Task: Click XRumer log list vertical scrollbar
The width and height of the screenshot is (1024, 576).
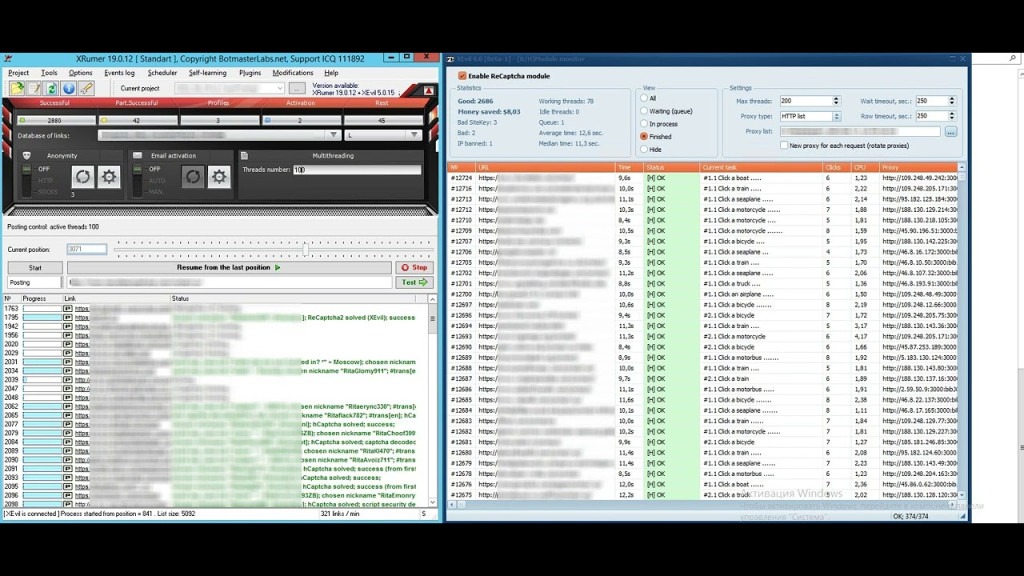Action: tap(432, 400)
